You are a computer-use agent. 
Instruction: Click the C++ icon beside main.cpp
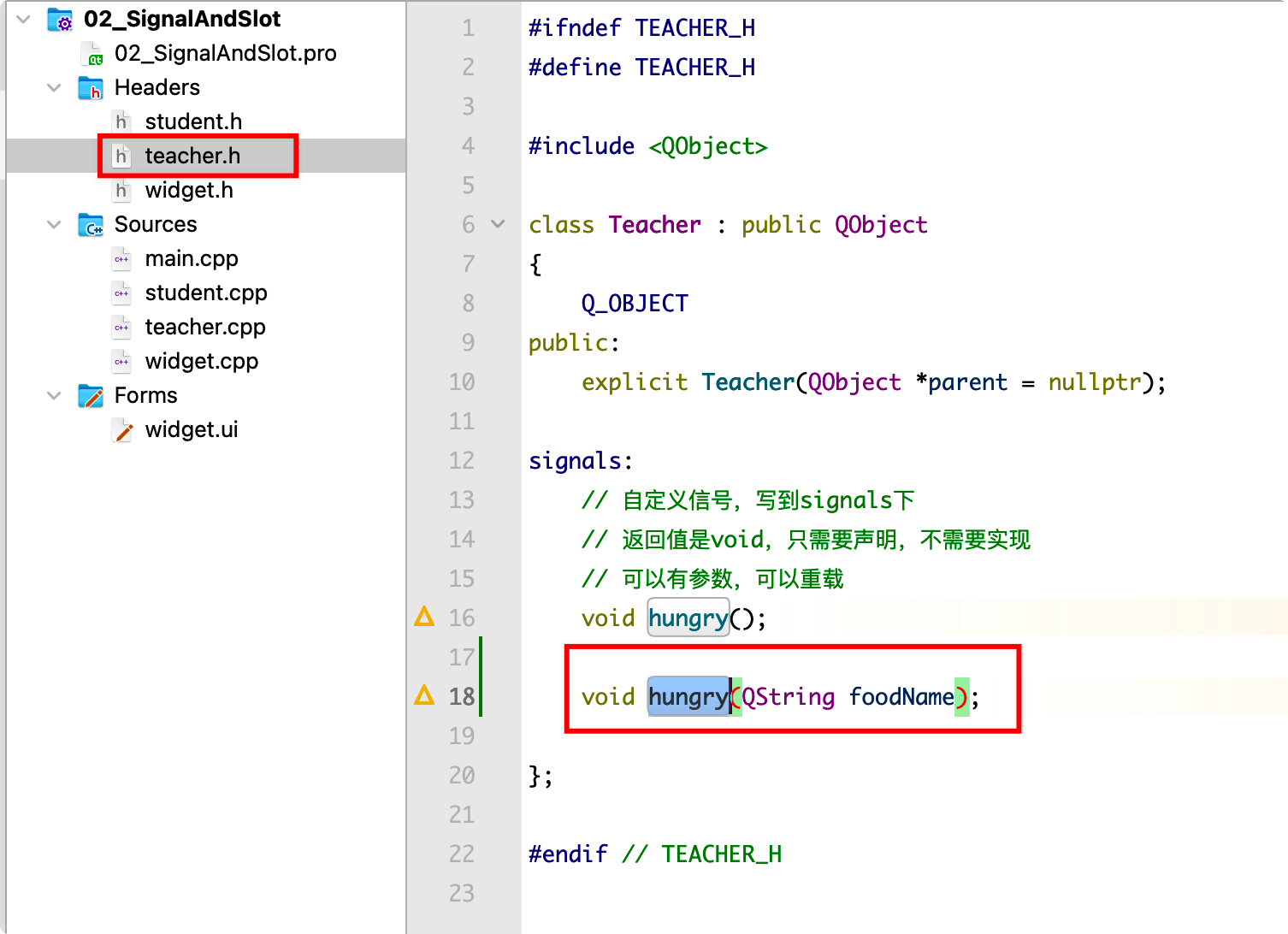121,257
